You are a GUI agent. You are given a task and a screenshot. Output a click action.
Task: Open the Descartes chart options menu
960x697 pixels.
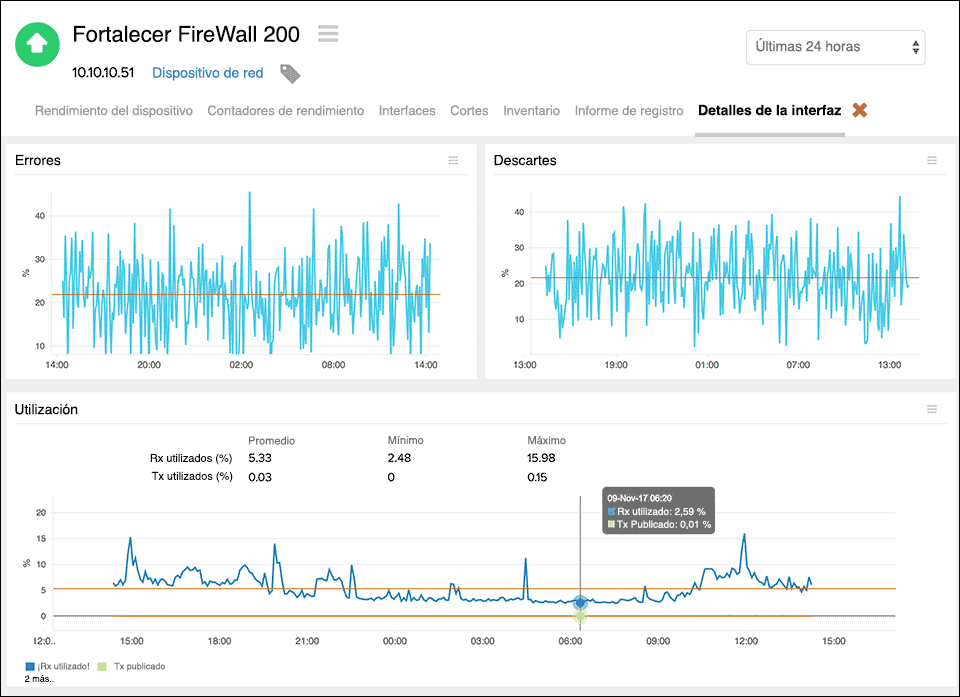[x=932, y=160]
